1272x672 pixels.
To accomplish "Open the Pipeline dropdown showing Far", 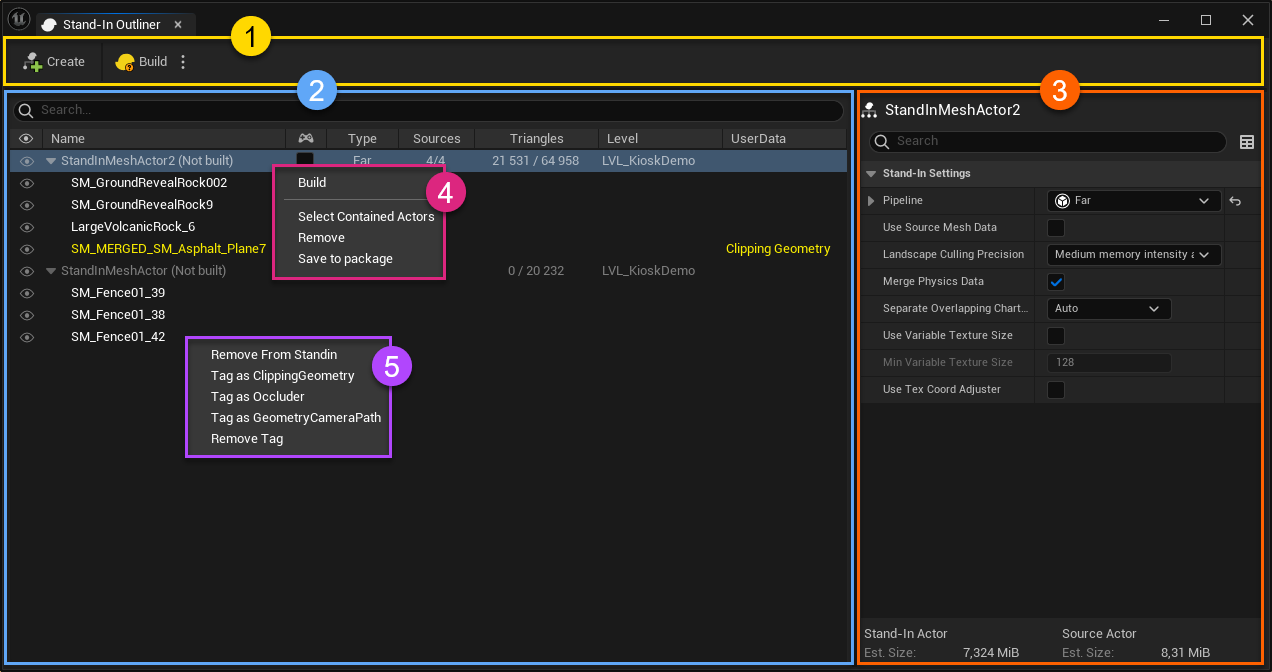I will (x=1133, y=201).
